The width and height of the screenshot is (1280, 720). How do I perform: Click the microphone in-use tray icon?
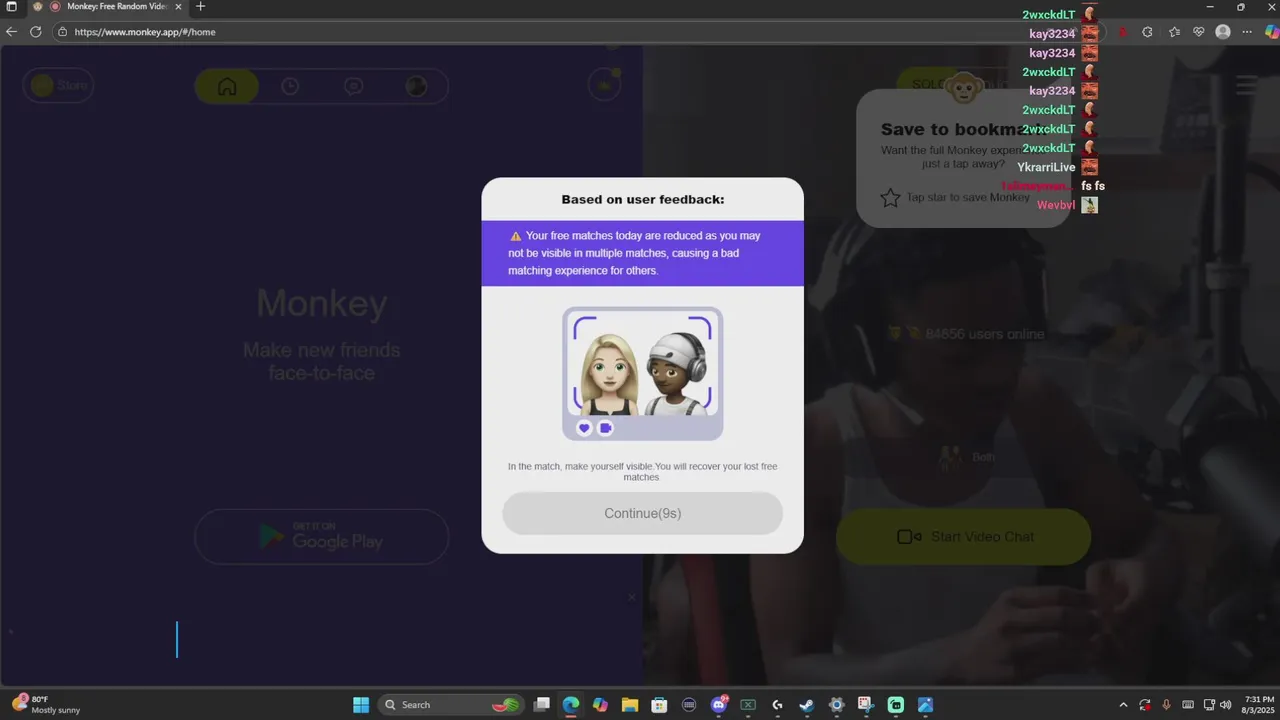tap(1166, 705)
